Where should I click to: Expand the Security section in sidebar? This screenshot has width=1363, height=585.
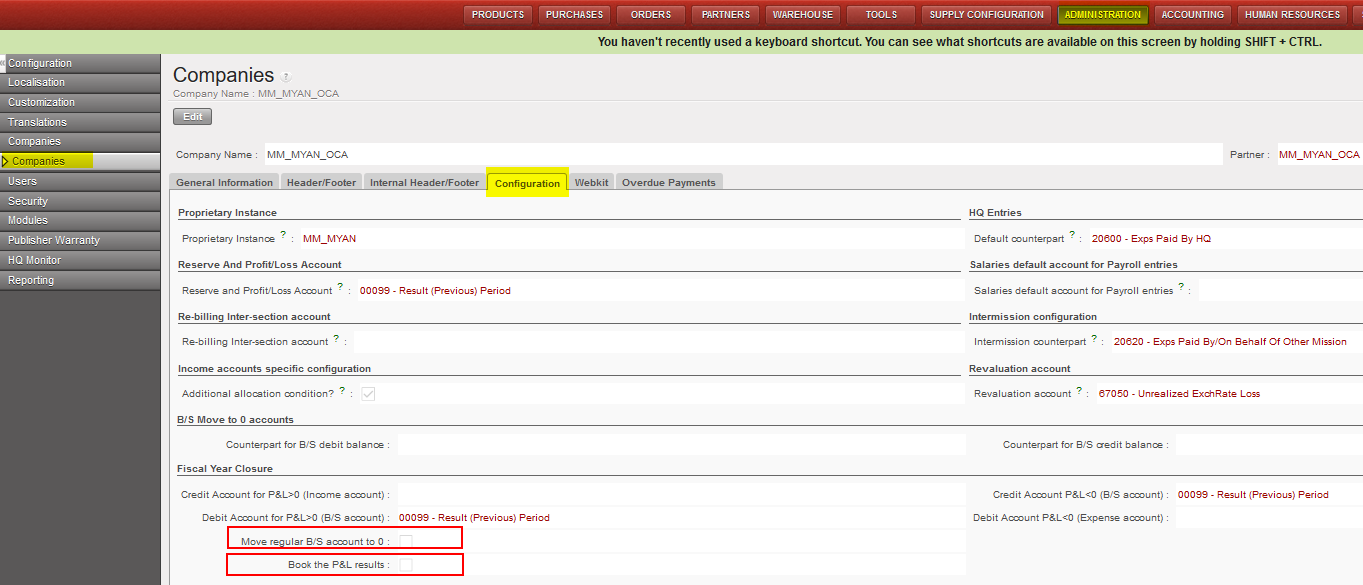[28, 201]
